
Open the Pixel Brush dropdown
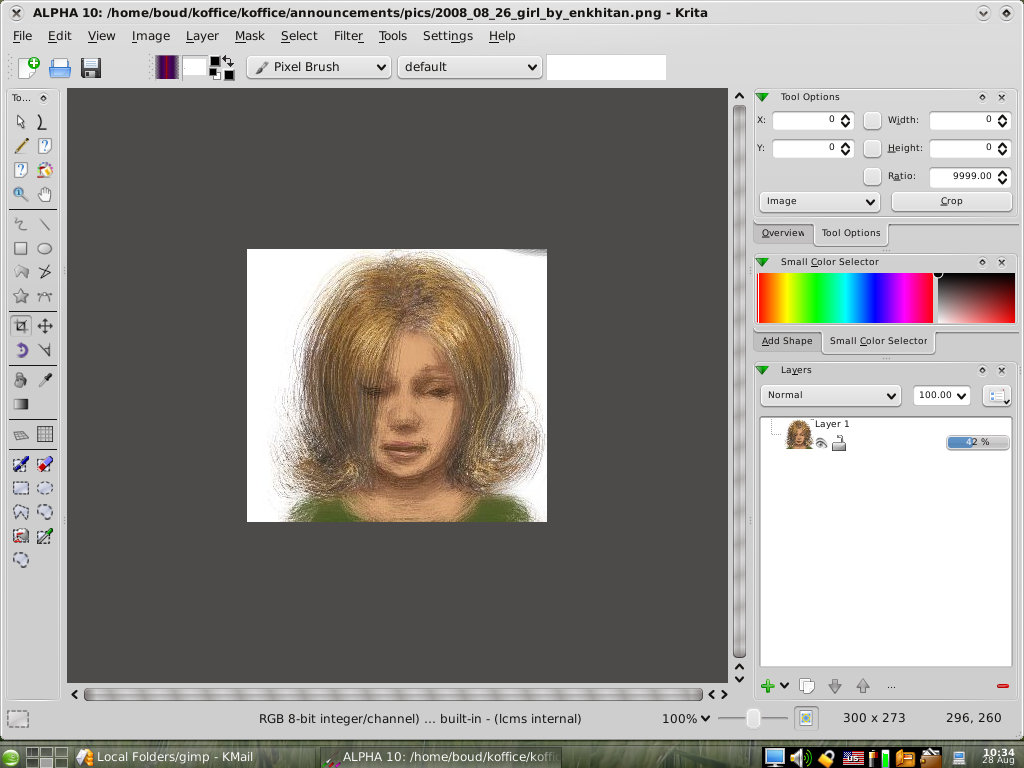[x=319, y=67]
